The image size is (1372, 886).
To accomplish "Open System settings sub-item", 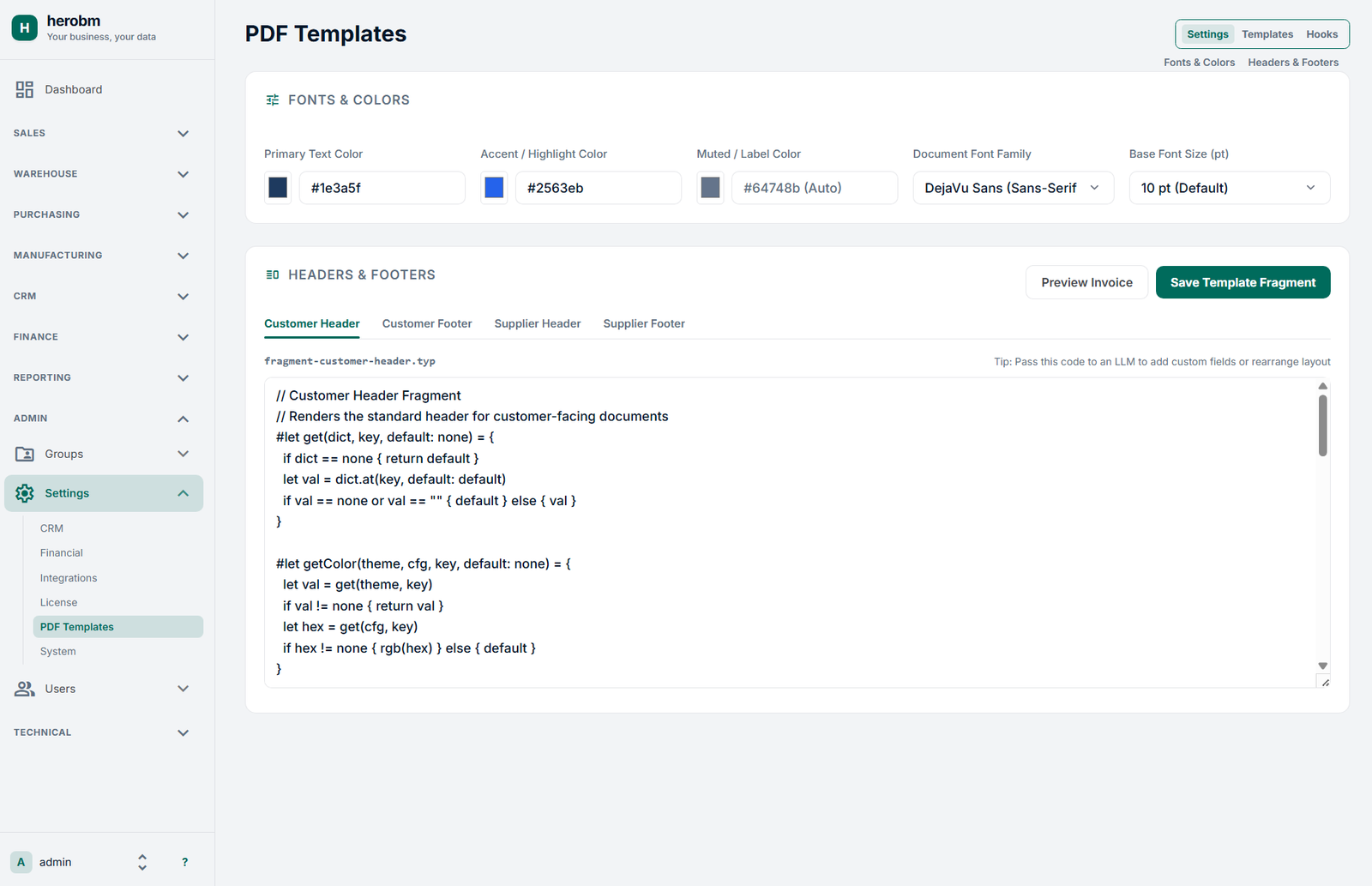I will coord(118,652).
